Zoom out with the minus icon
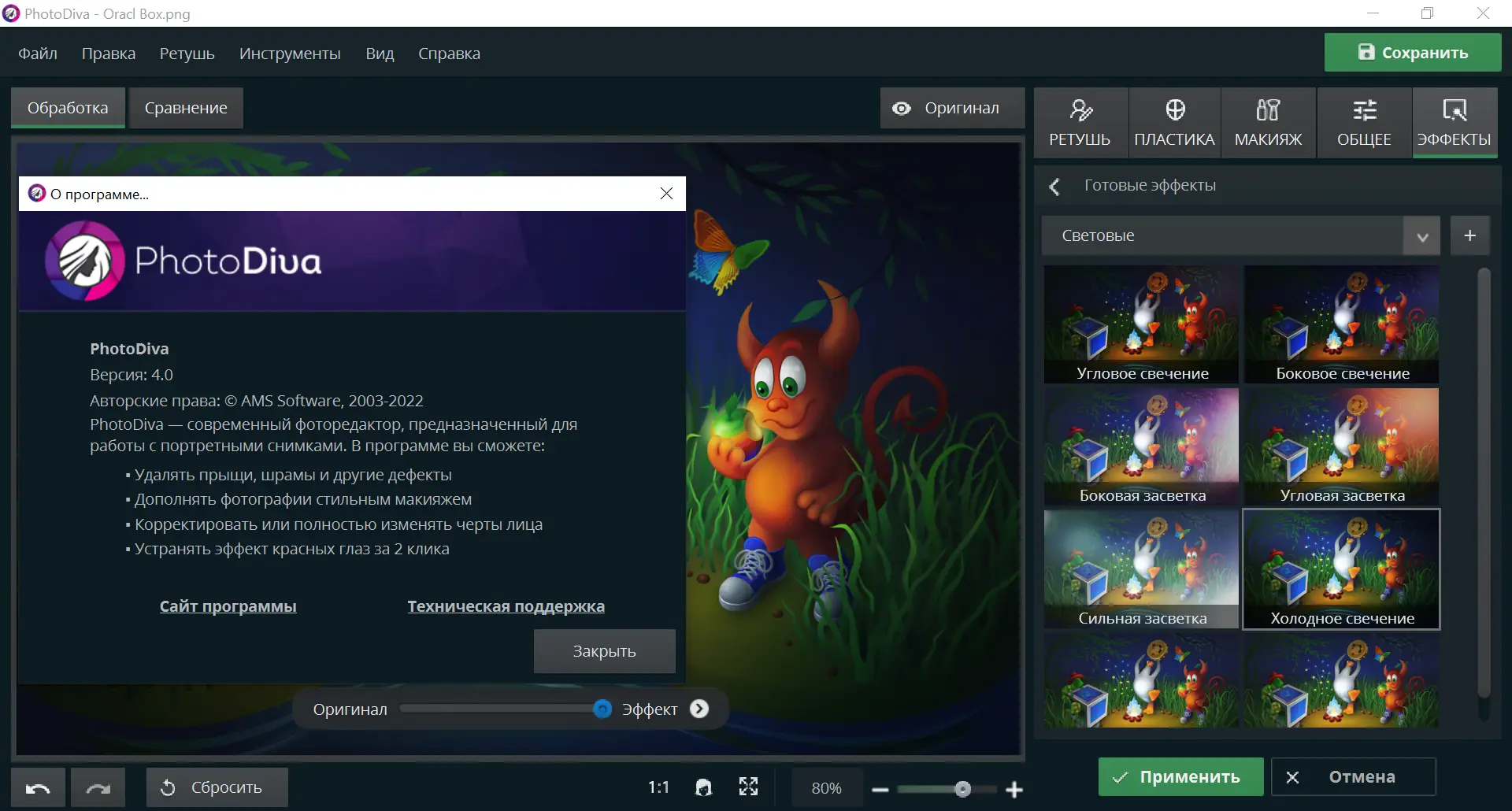1512x811 pixels. coord(880,789)
